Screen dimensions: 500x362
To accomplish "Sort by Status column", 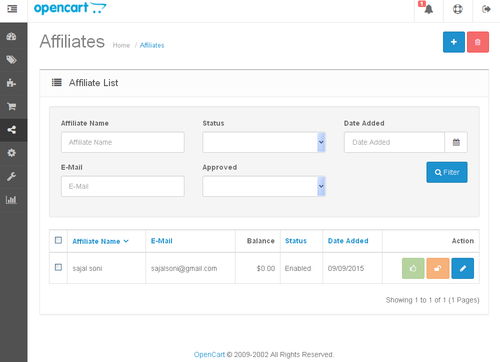I will pyautogui.click(x=296, y=241).
